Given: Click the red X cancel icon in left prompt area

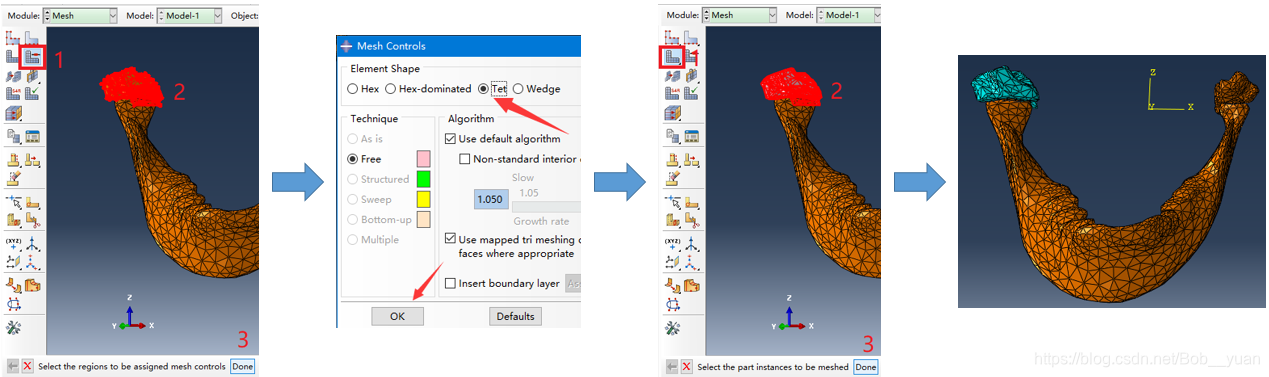Looking at the screenshot, I should point(27,367).
